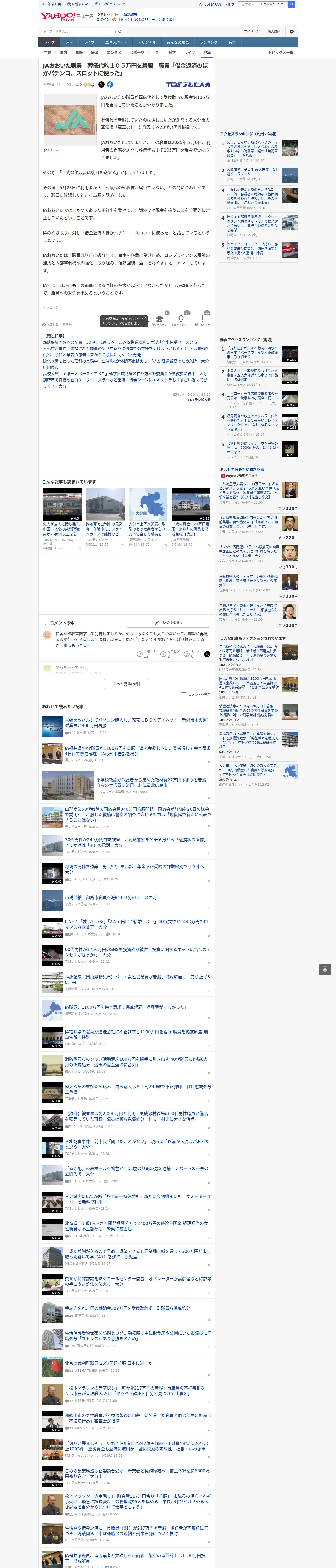Click the keyword search magnifier icon
Screen dimensions: 336x1568
pyautogui.click(x=120, y=31)
